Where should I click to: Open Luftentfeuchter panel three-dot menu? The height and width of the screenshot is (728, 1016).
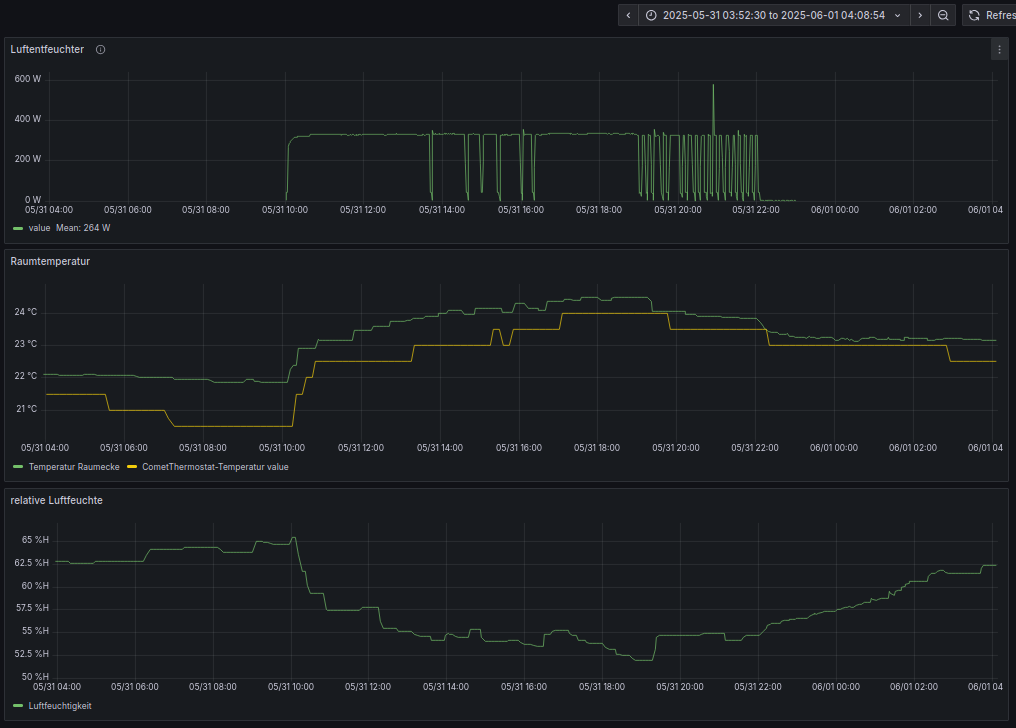[x=999, y=49]
